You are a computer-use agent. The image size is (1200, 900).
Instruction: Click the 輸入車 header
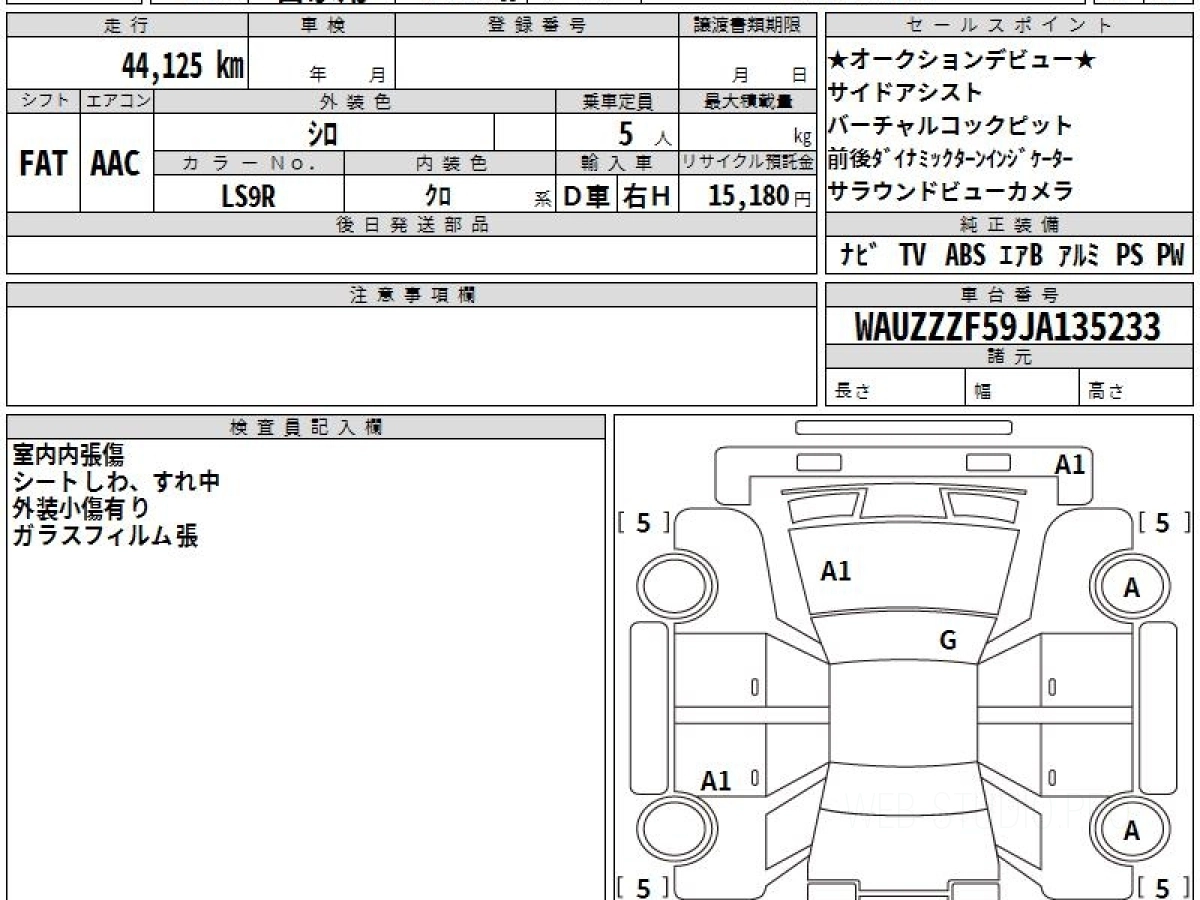click(x=617, y=162)
